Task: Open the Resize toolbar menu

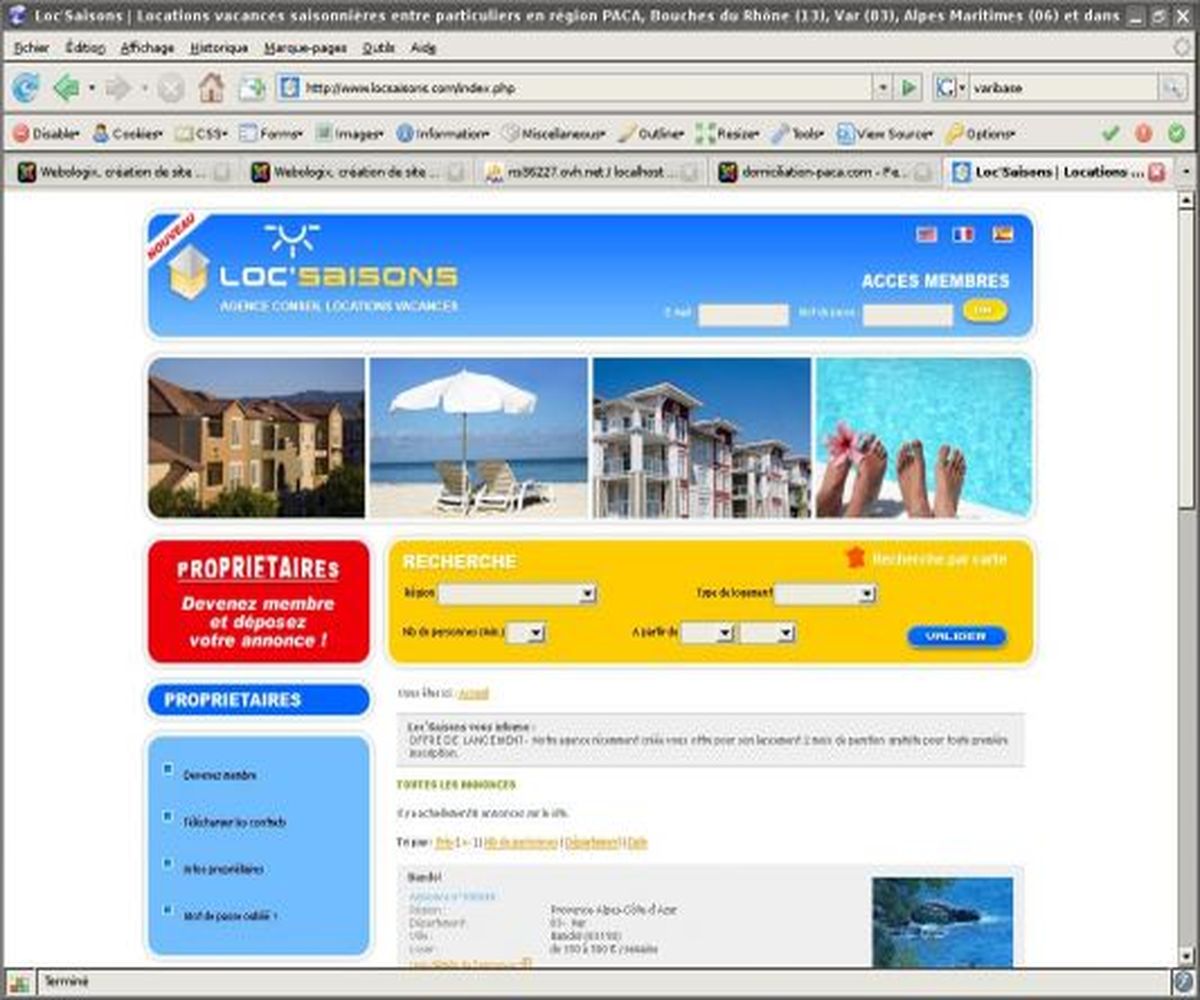Action: pos(727,133)
